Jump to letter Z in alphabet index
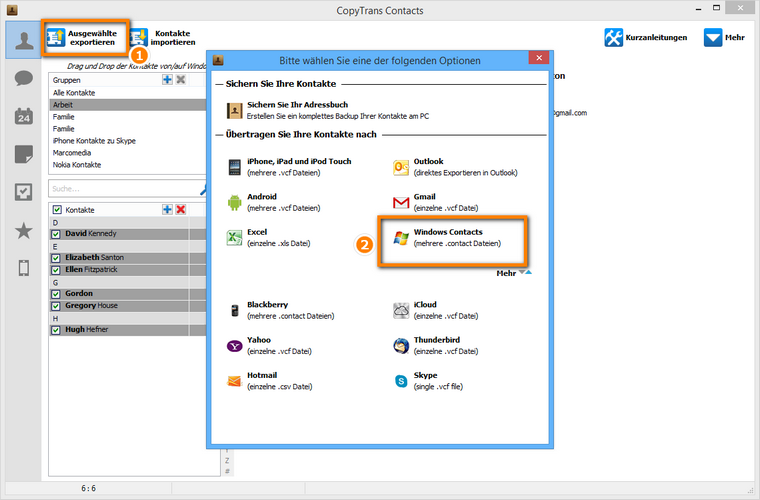The image size is (760, 500). tap(227, 461)
